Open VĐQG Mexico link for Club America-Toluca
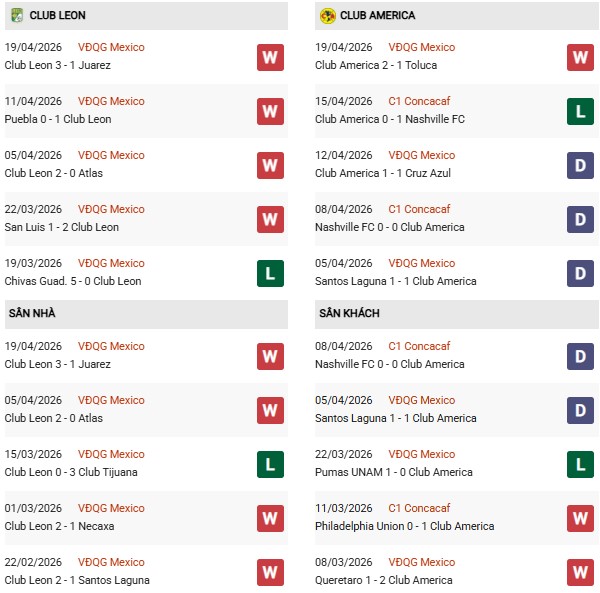Viewport: 600px width, 593px height. [x=421, y=47]
